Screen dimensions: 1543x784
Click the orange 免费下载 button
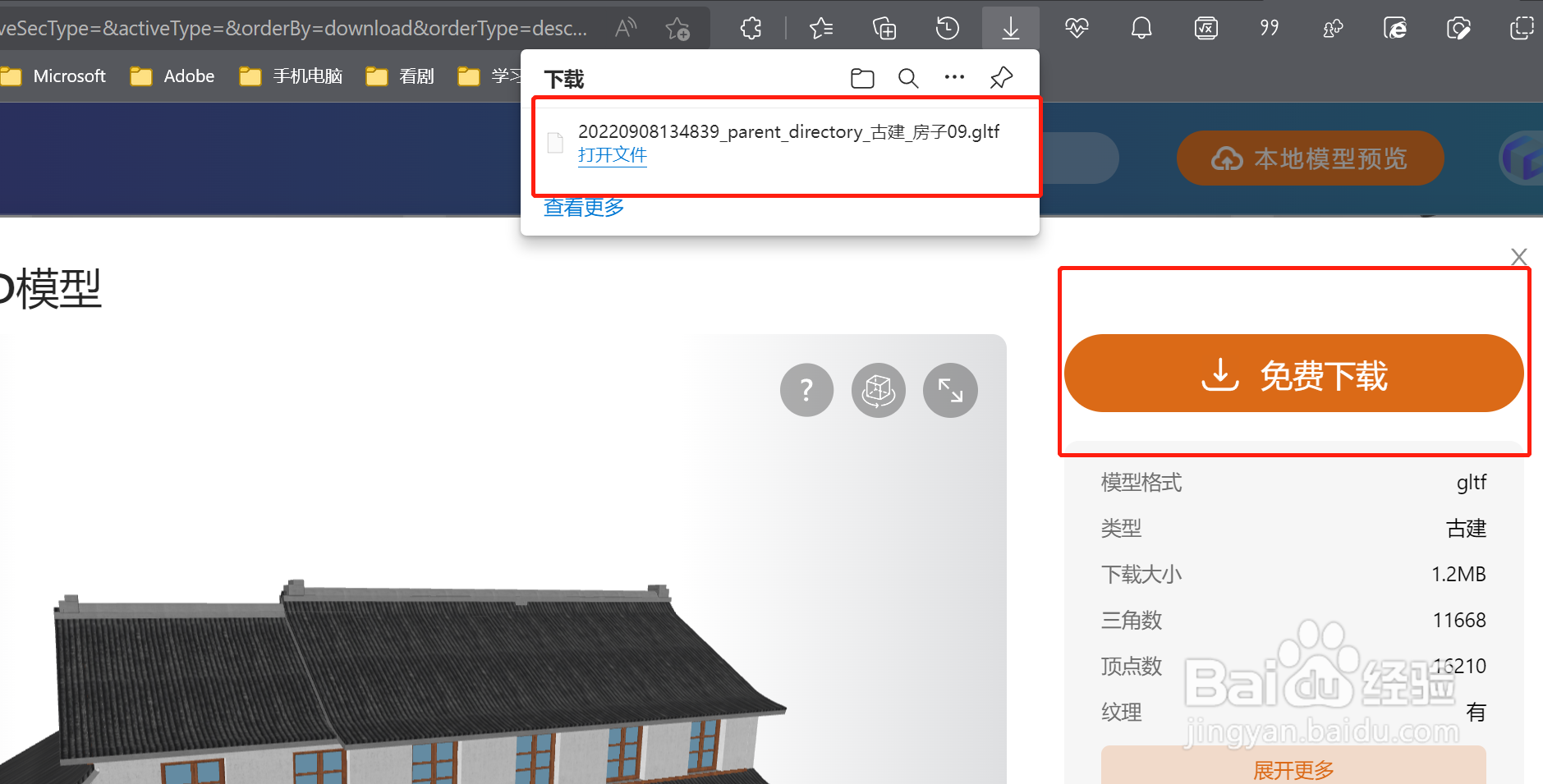click(1294, 374)
